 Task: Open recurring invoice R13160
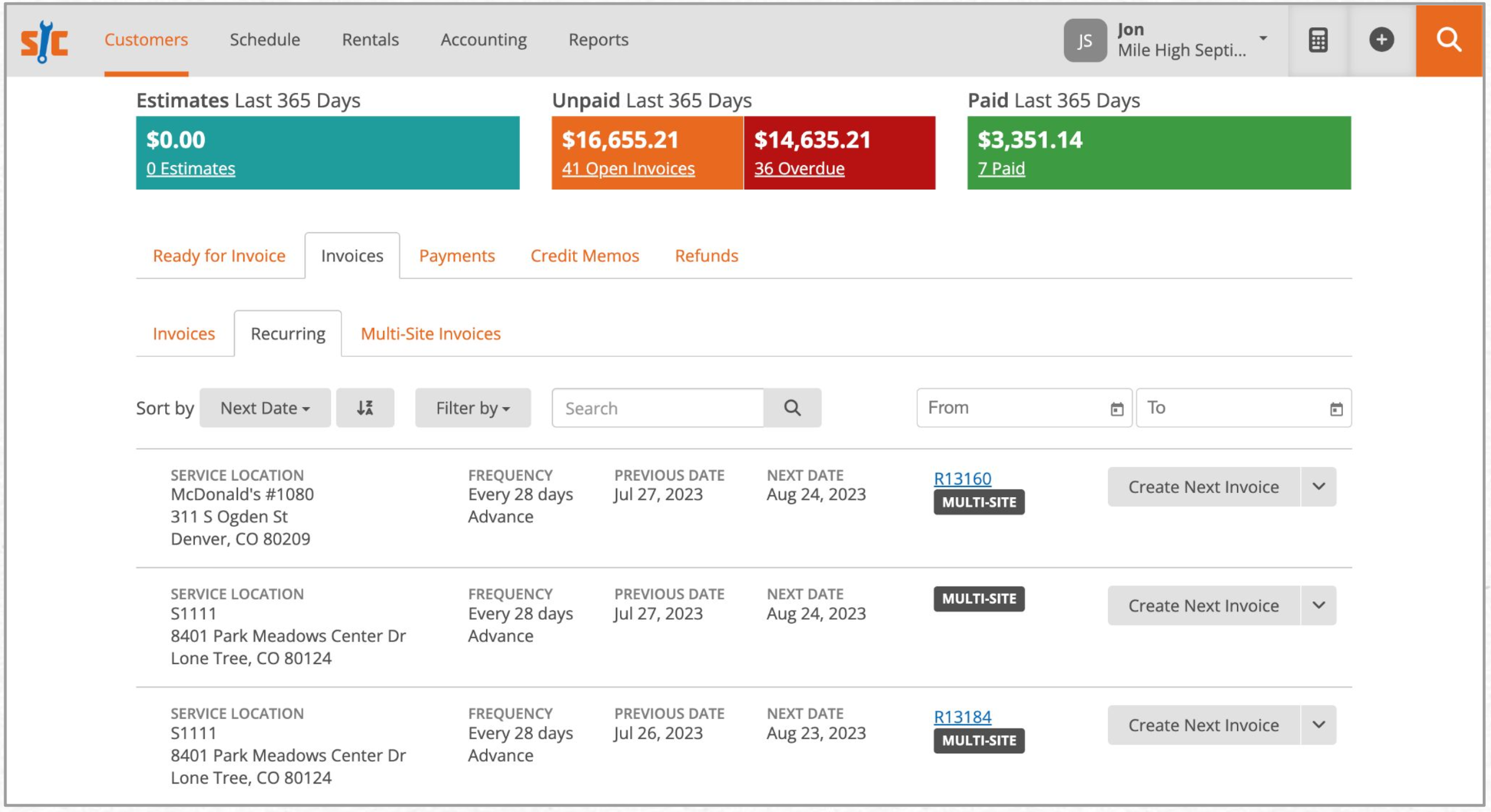[962, 479]
